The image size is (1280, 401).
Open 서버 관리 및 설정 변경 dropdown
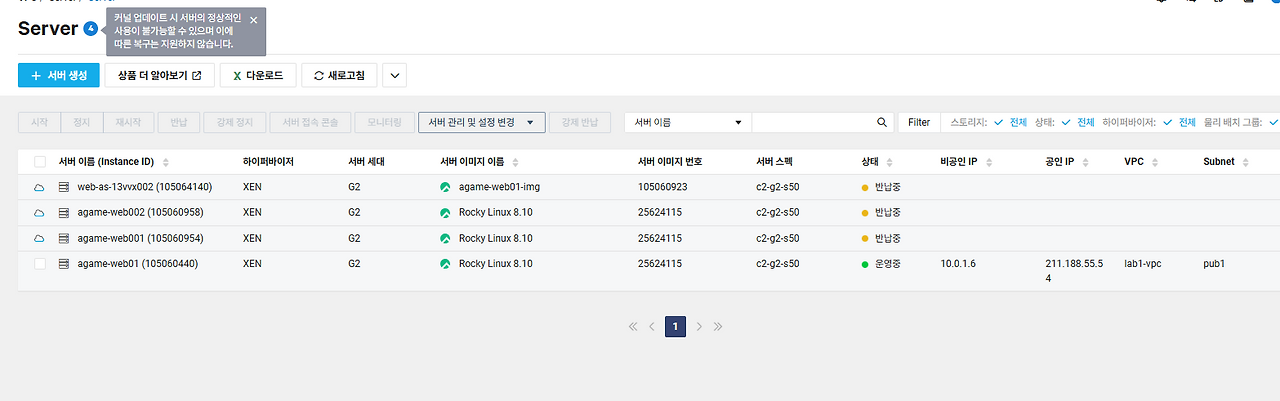[481, 122]
